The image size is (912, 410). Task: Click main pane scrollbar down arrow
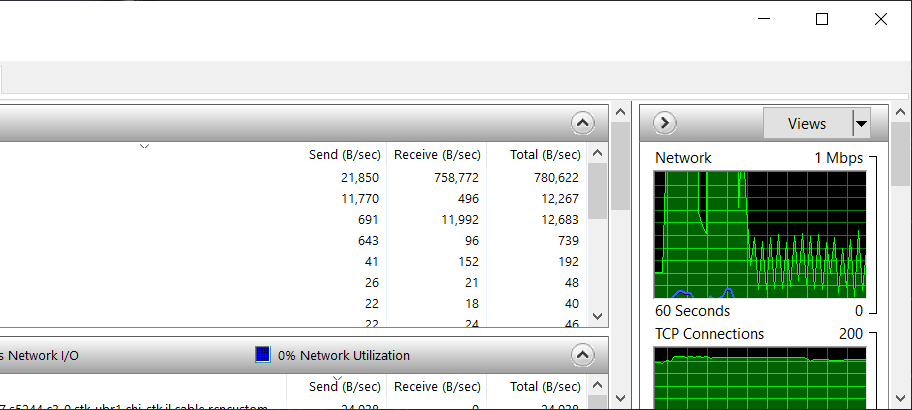tap(620, 398)
